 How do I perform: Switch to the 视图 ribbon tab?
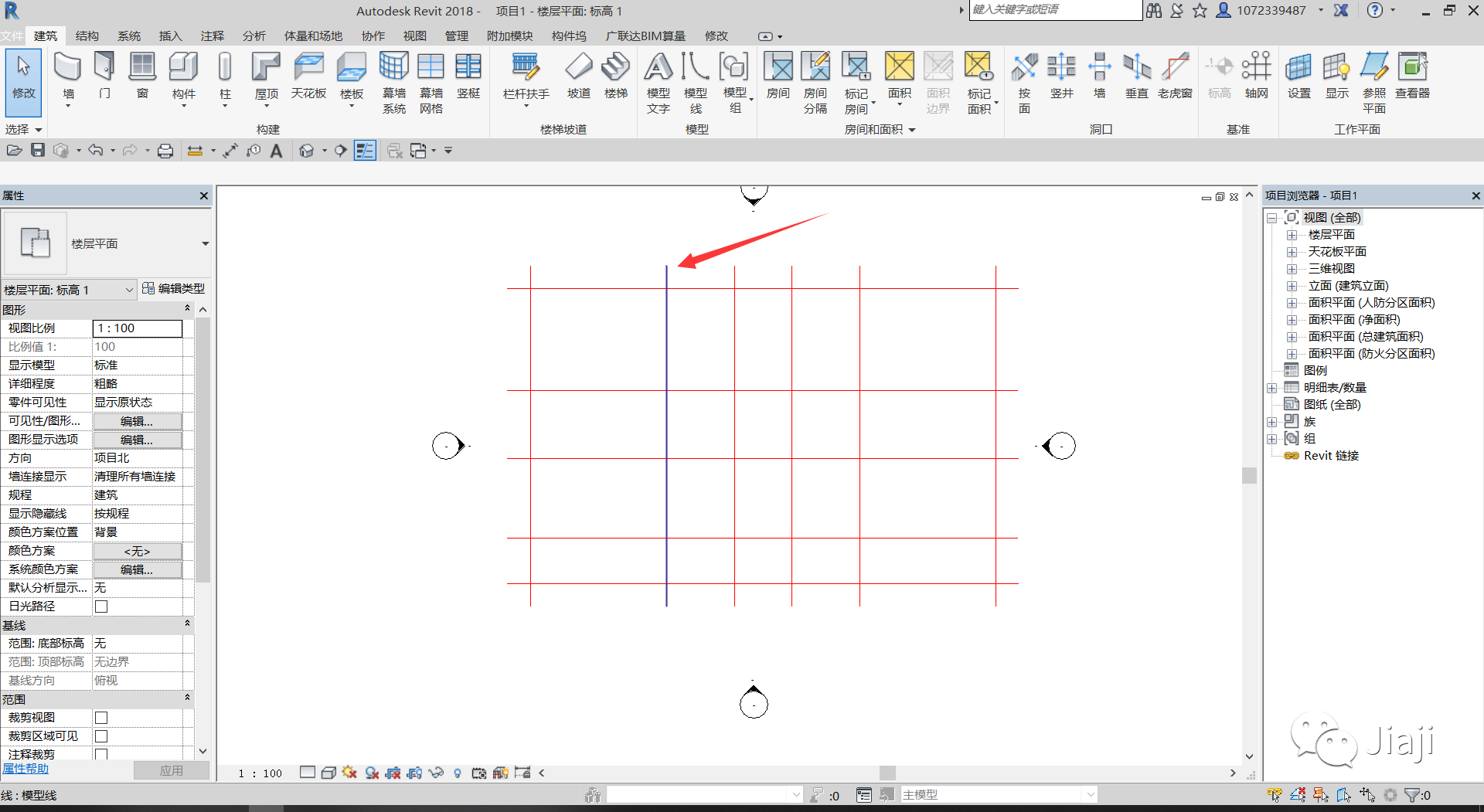click(x=414, y=36)
